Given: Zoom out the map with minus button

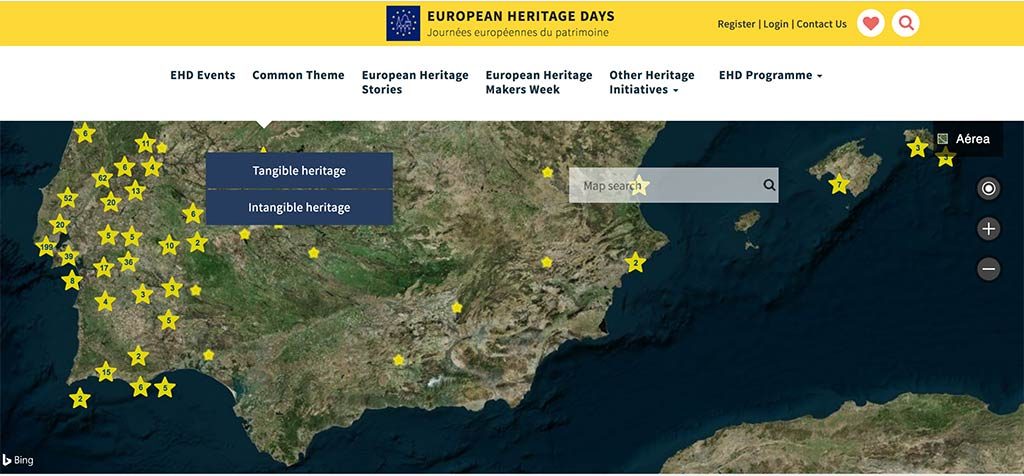Looking at the screenshot, I should pos(988,268).
